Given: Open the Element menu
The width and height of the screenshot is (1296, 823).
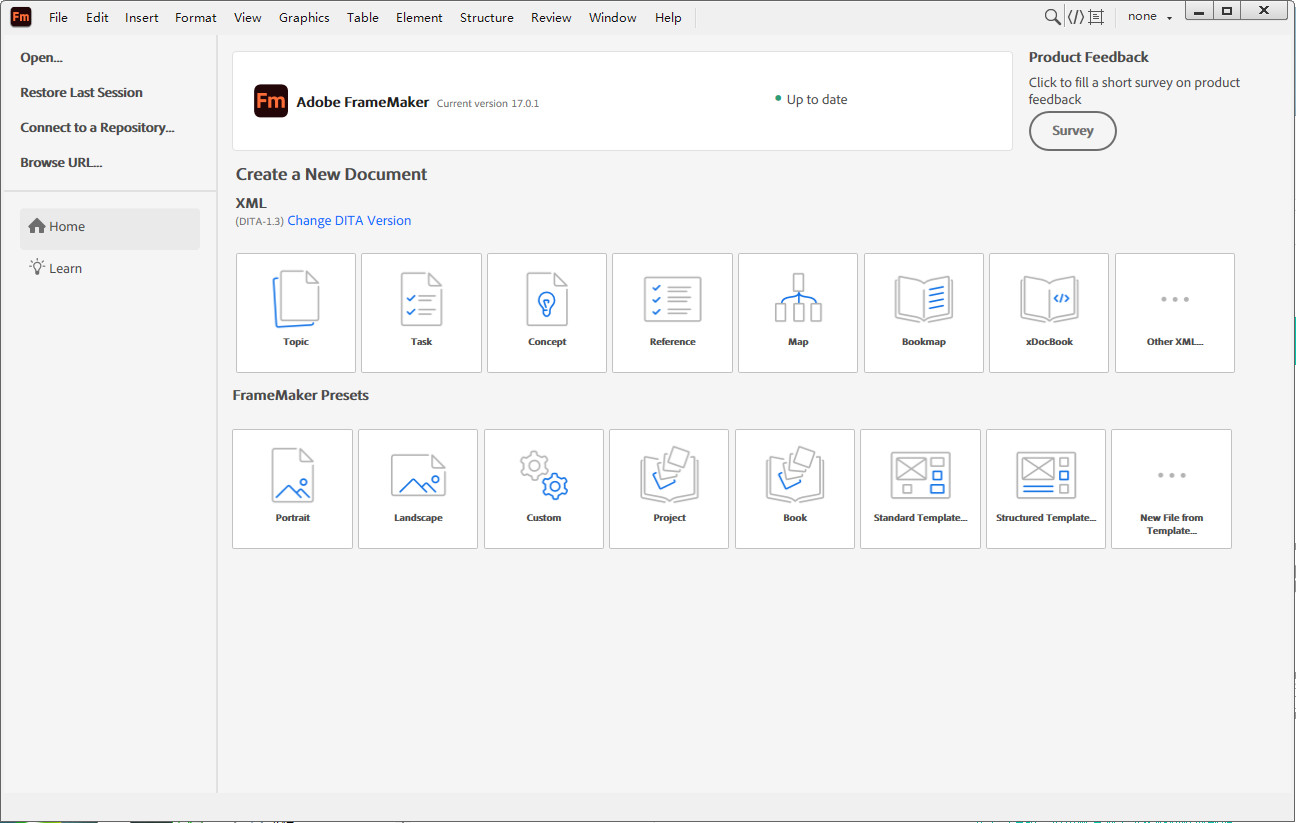Looking at the screenshot, I should [419, 17].
